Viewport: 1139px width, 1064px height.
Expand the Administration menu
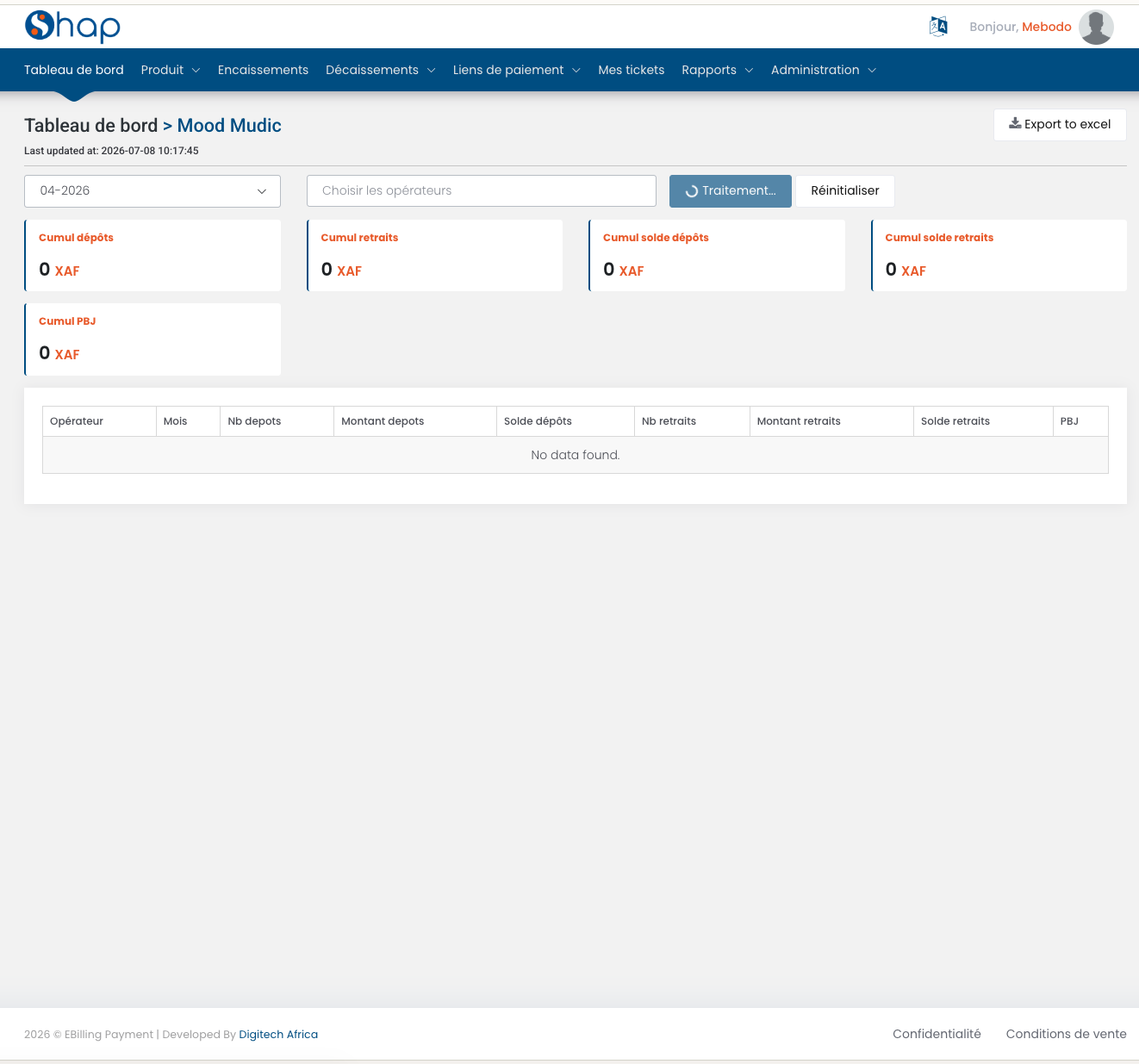(x=824, y=70)
